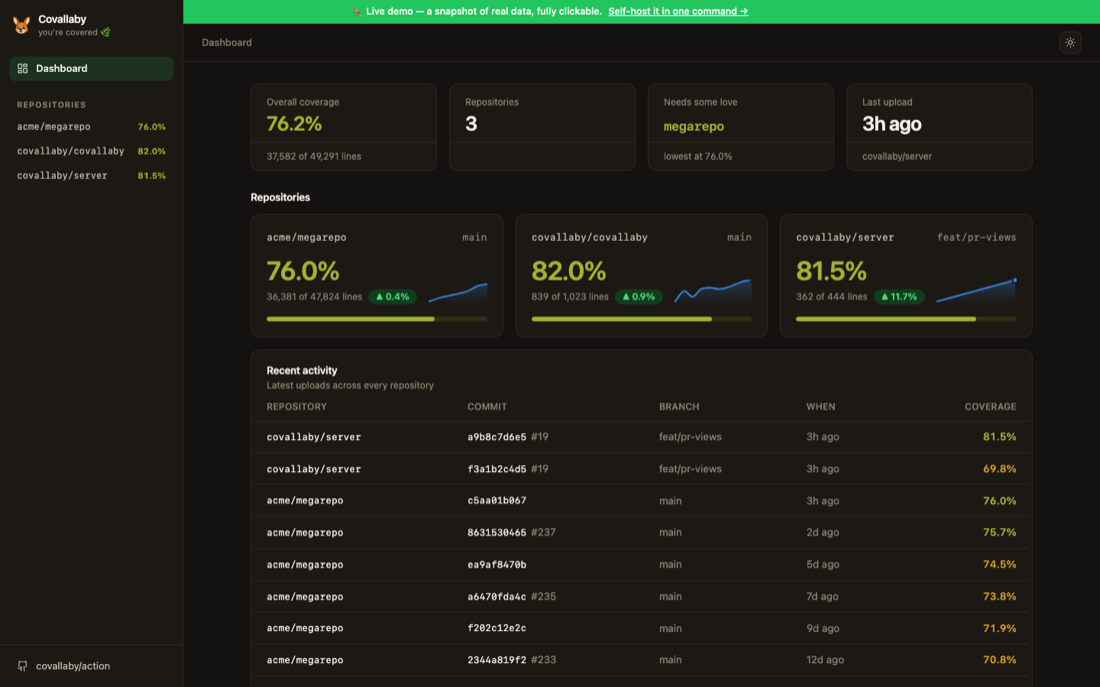Select commit ea9af8470b row
Image resolution: width=1100 pixels, height=687 pixels.
point(641,565)
